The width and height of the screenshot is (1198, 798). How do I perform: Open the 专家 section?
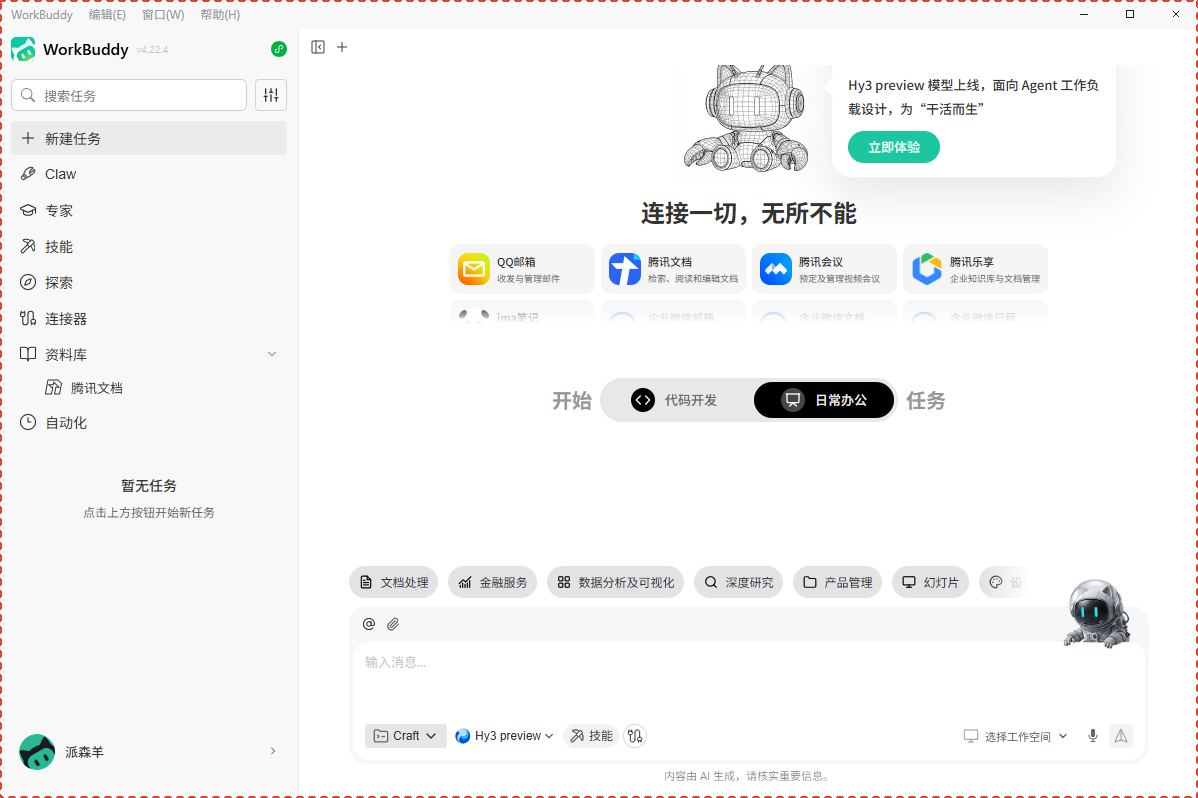[x=149, y=210]
